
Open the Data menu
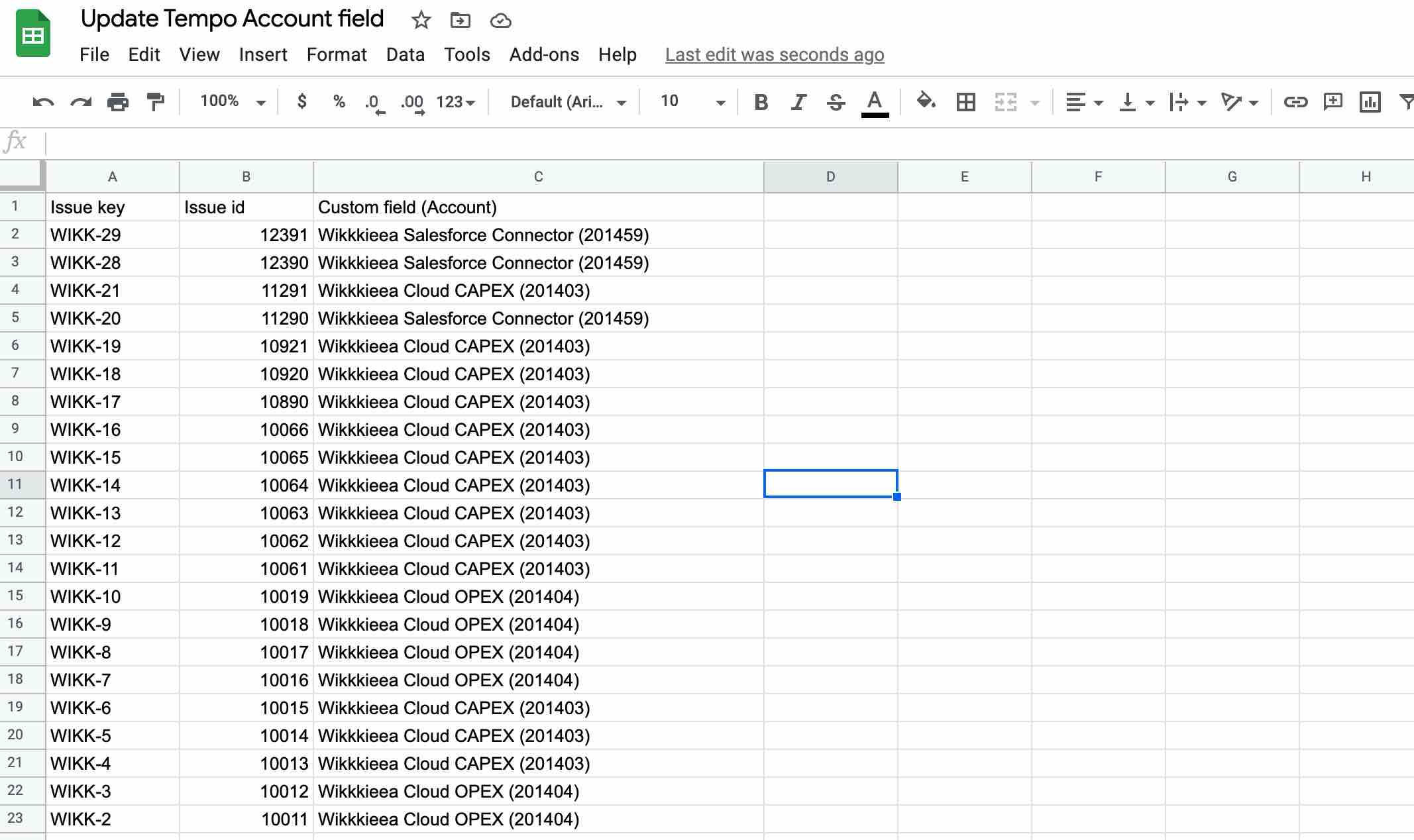coord(405,54)
